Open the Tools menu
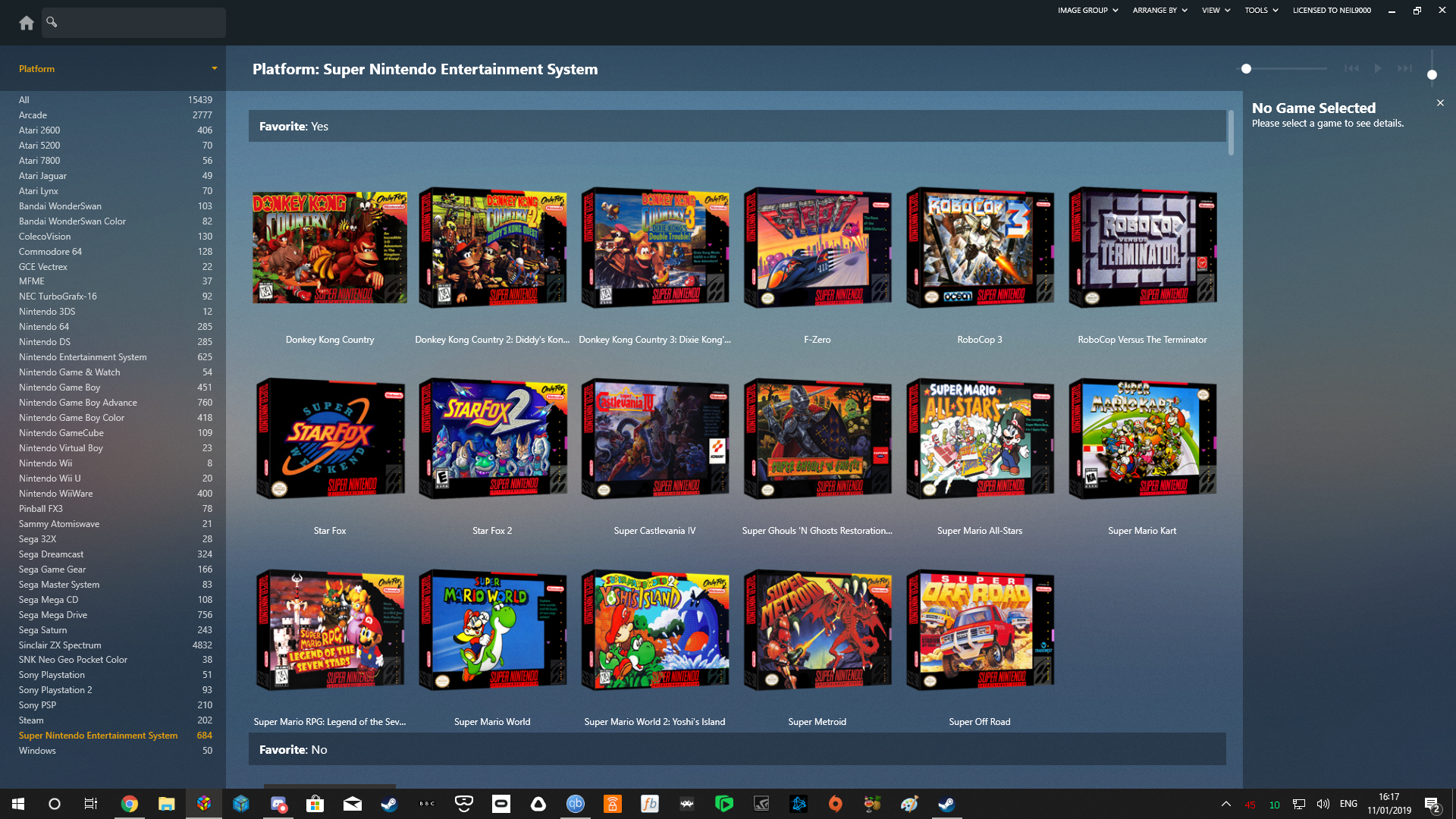 point(1261,11)
